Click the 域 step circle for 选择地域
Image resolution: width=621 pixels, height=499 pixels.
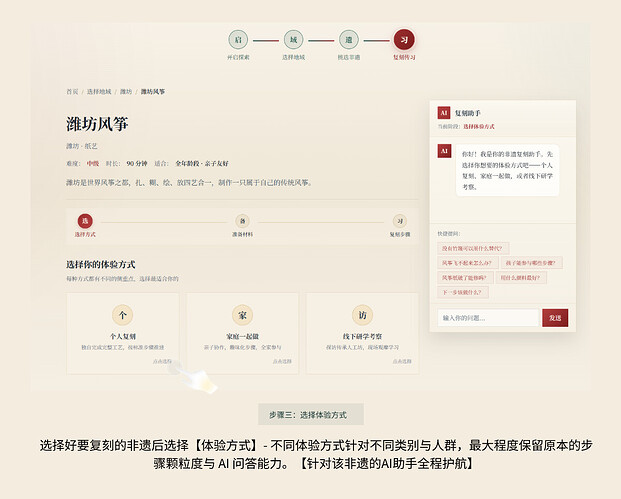pyautogui.click(x=293, y=40)
